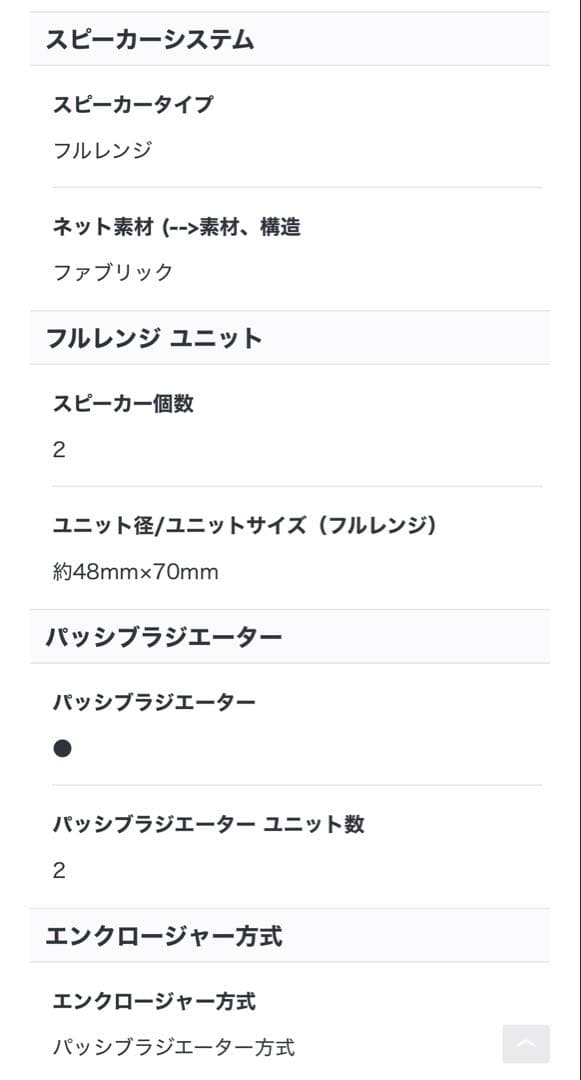The width and height of the screenshot is (581, 1080).
Task: Click the filled circle under パッシブラジエーター
Action: [63, 747]
